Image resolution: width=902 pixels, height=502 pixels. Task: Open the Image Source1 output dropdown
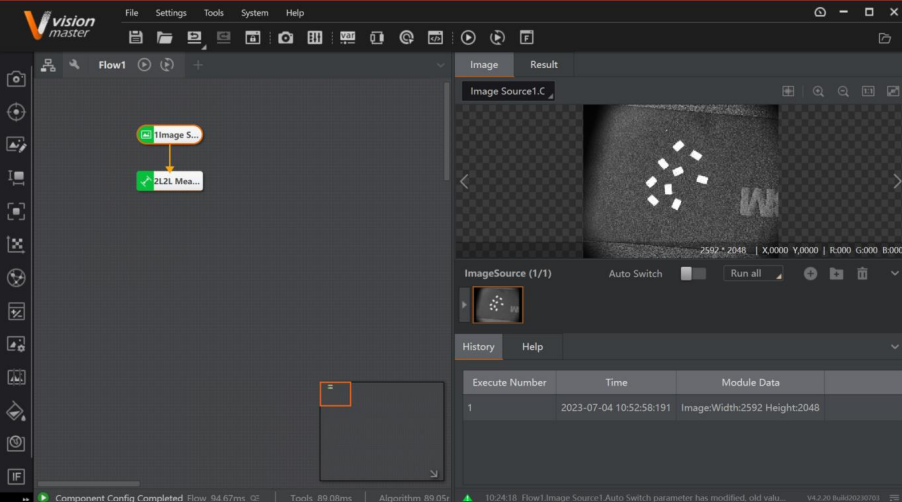pyautogui.click(x=508, y=91)
